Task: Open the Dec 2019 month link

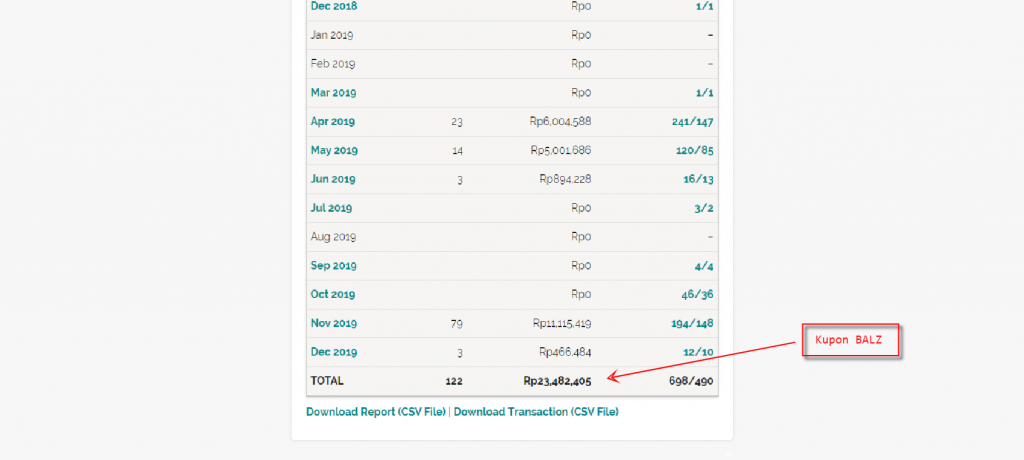Action: [334, 352]
